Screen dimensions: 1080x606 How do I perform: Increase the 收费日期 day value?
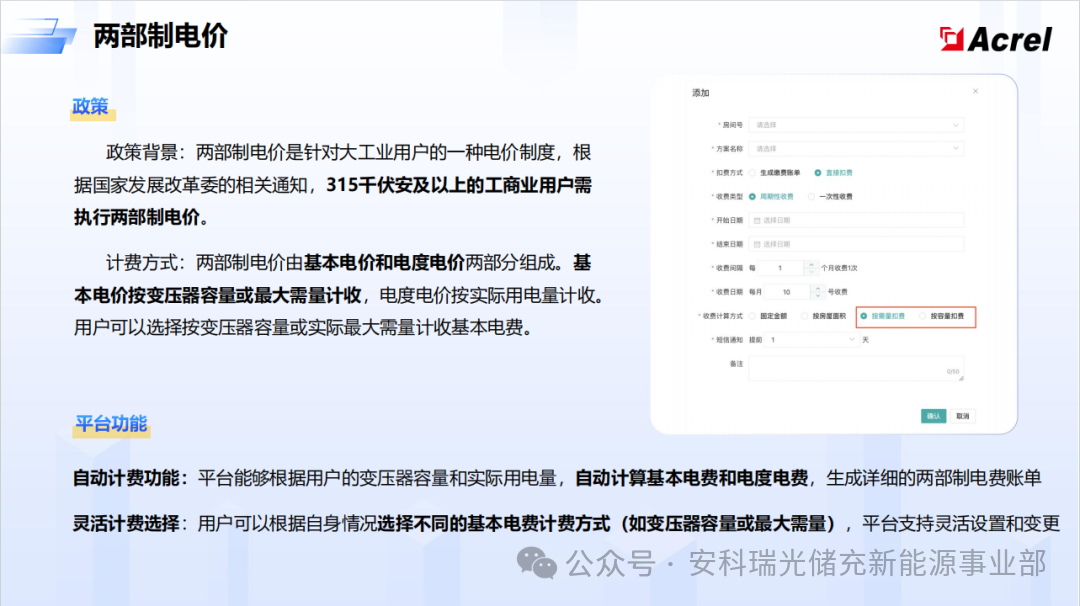(x=818, y=289)
